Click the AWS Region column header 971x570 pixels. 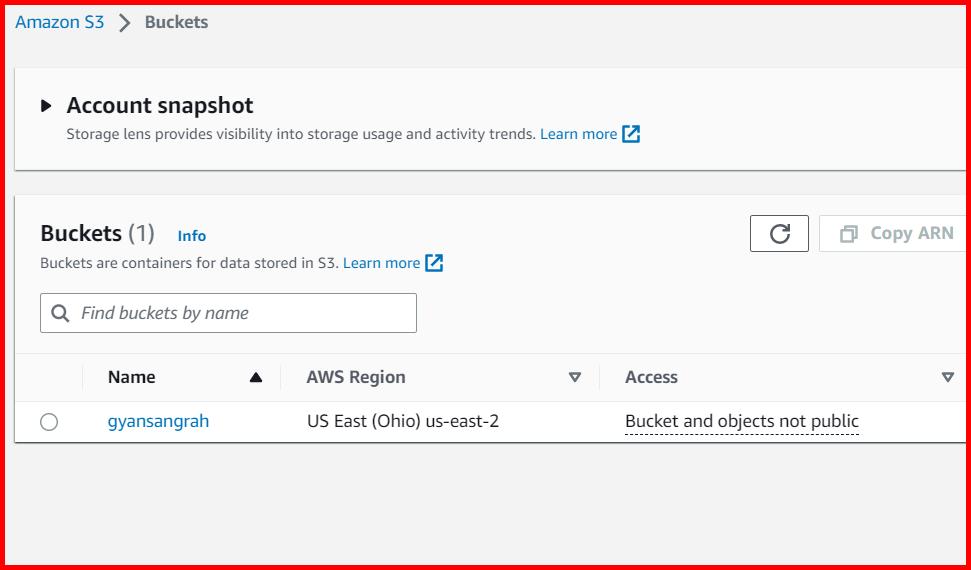(x=356, y=377)
